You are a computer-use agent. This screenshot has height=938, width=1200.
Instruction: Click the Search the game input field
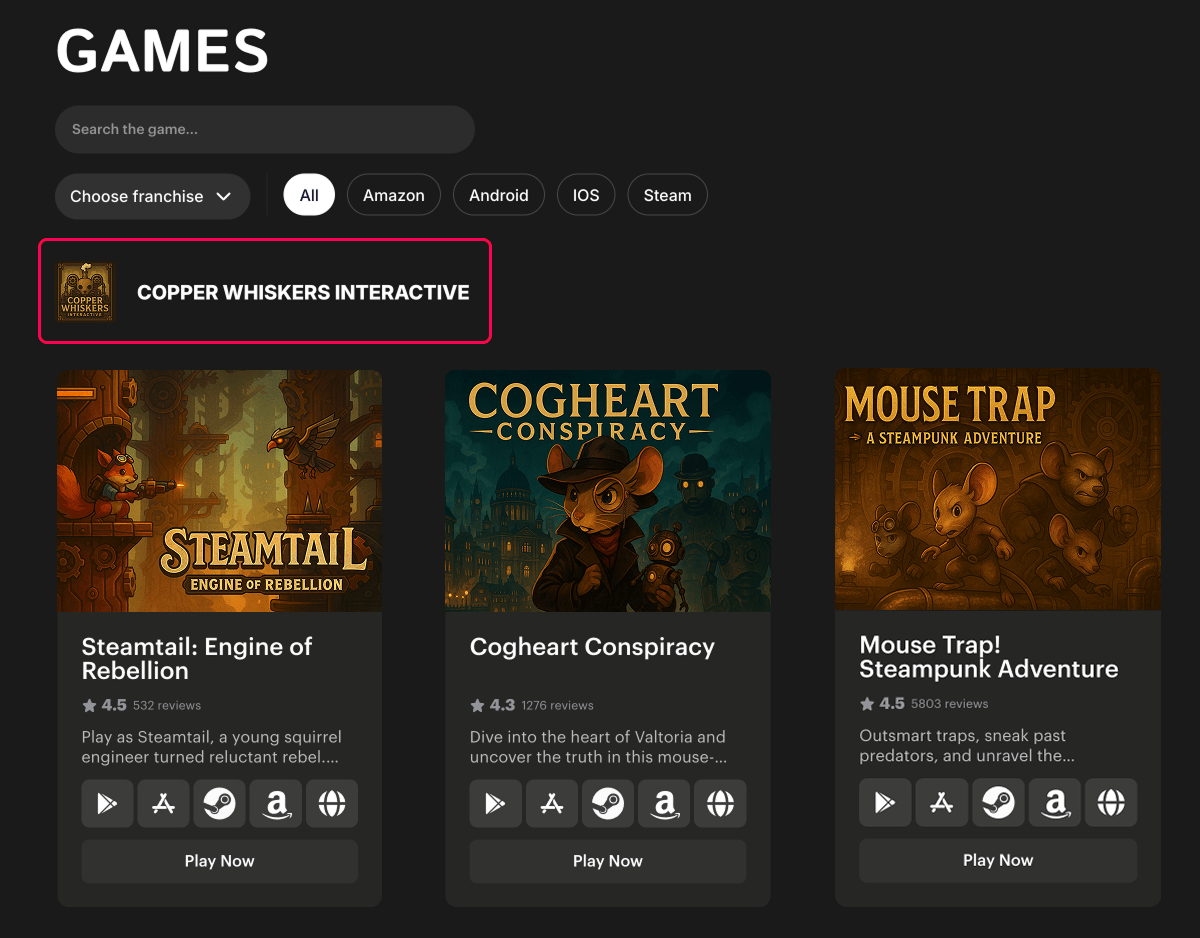coord(264,130)
